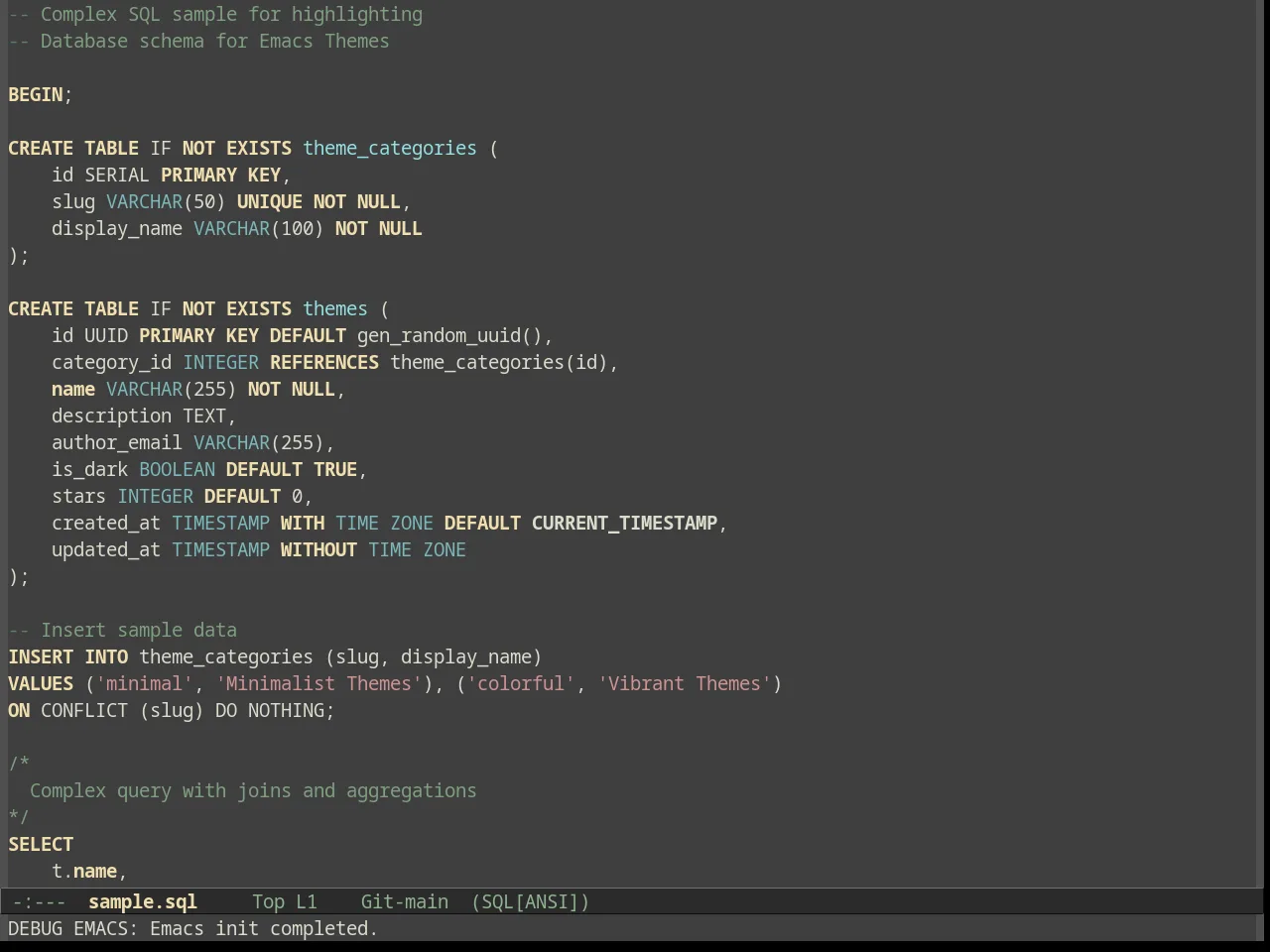The height and width of the screenshot is (952, 1270).
Task: Click the gen_random_uuid() function call
Action: point(449,336)
